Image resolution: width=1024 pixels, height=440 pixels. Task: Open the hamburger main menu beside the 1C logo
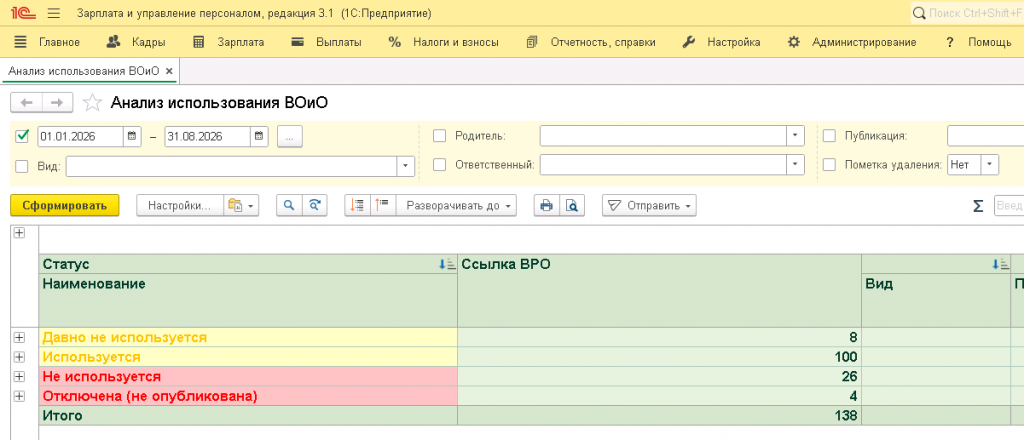(x=54, y=13)
